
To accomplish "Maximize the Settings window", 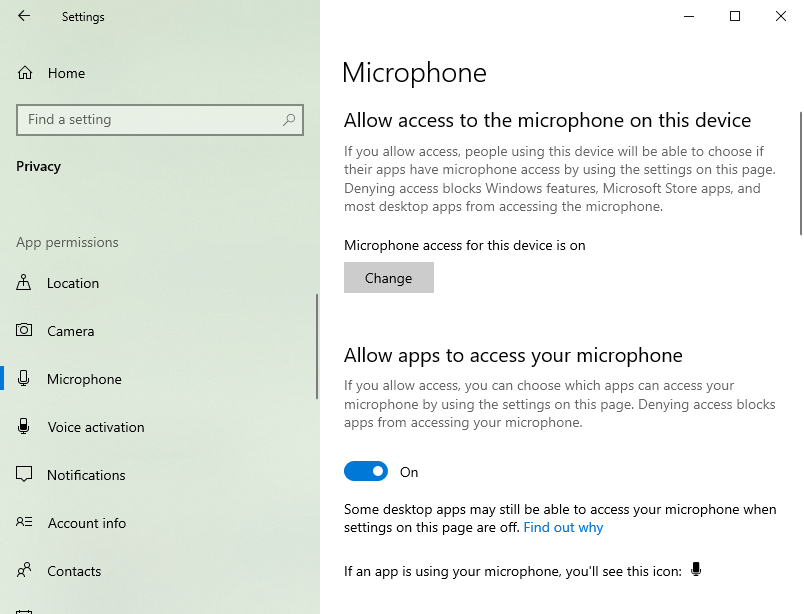I will pyautogui.click(x=735, y=16).
